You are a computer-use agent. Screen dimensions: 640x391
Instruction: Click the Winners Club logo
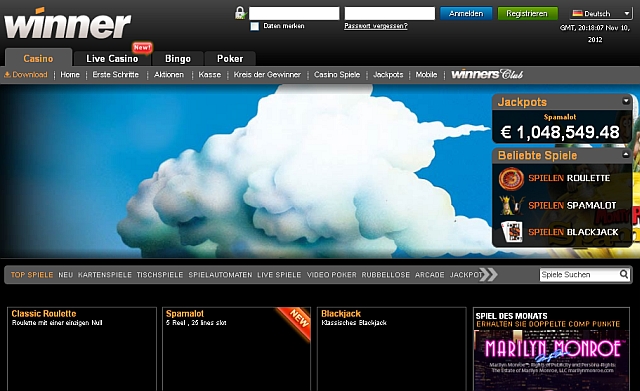(x=487, y=74)
